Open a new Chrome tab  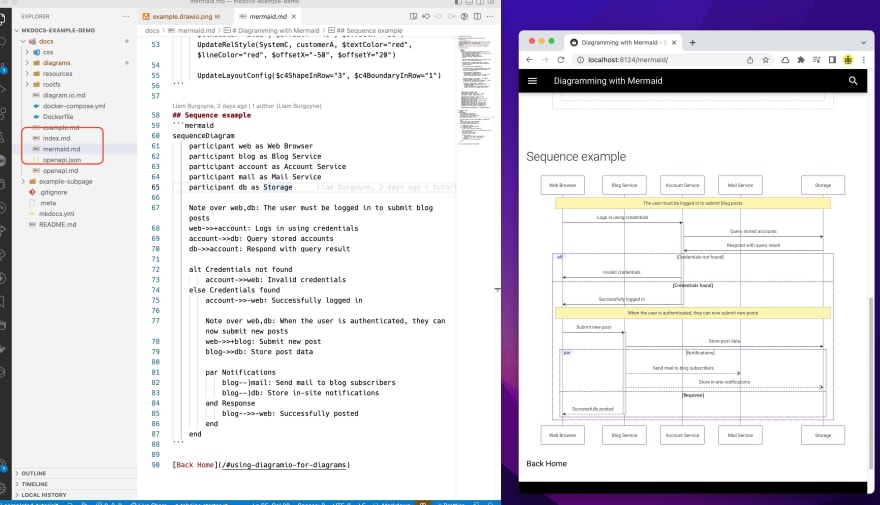tap(693, 42)
